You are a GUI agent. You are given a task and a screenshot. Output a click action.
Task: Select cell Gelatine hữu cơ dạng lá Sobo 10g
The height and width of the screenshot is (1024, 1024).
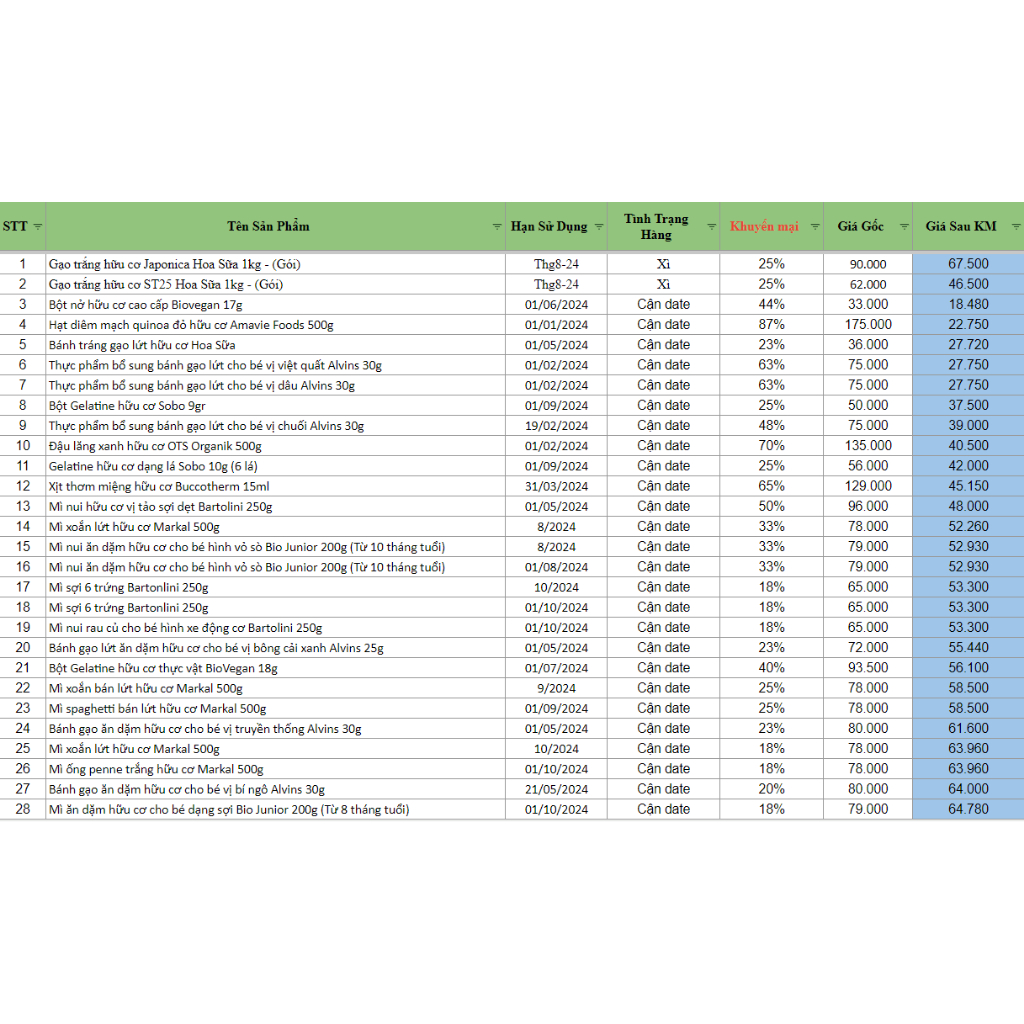[276, 466]
